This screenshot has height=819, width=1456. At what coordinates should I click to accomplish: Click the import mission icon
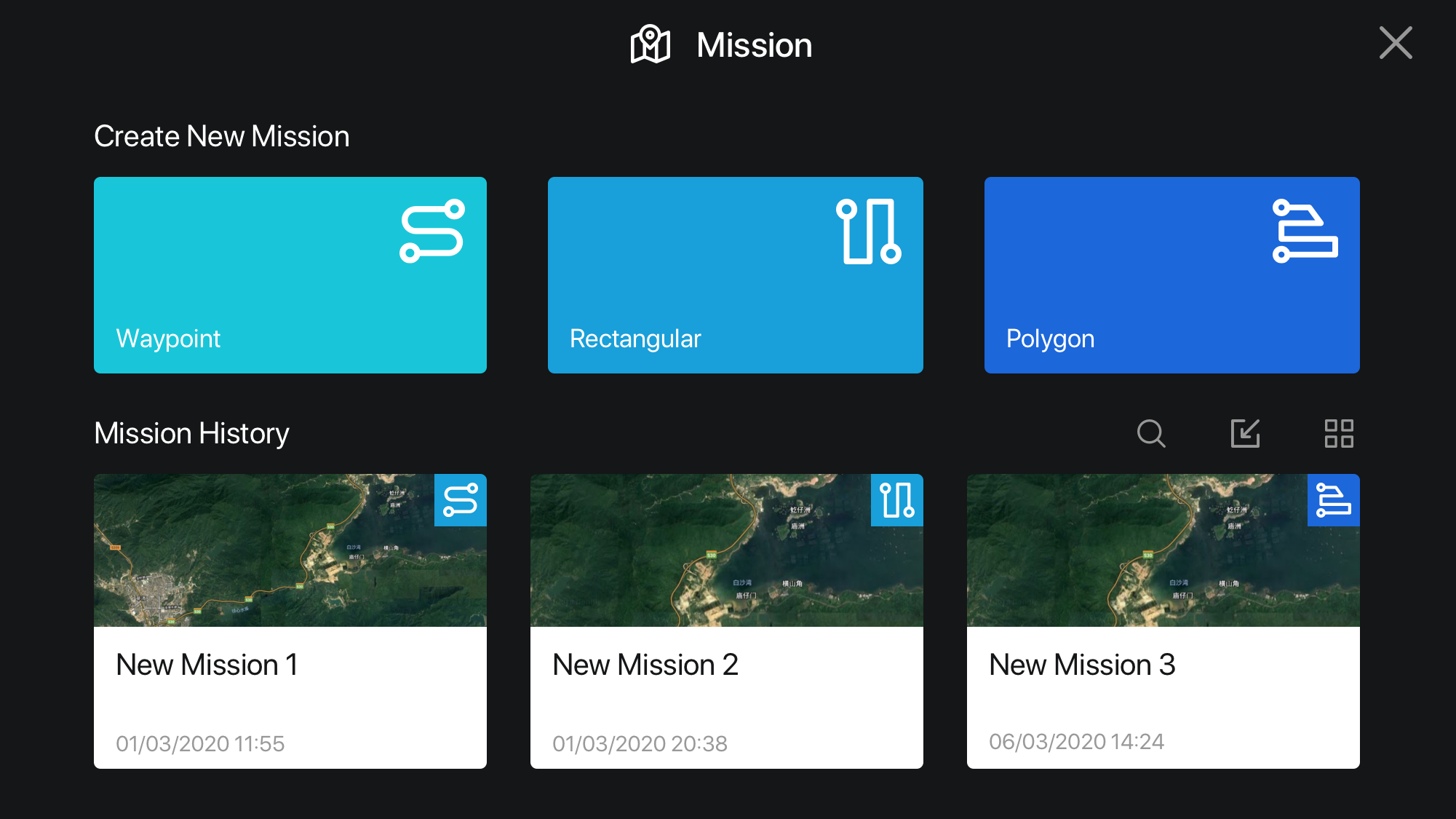1245,433
